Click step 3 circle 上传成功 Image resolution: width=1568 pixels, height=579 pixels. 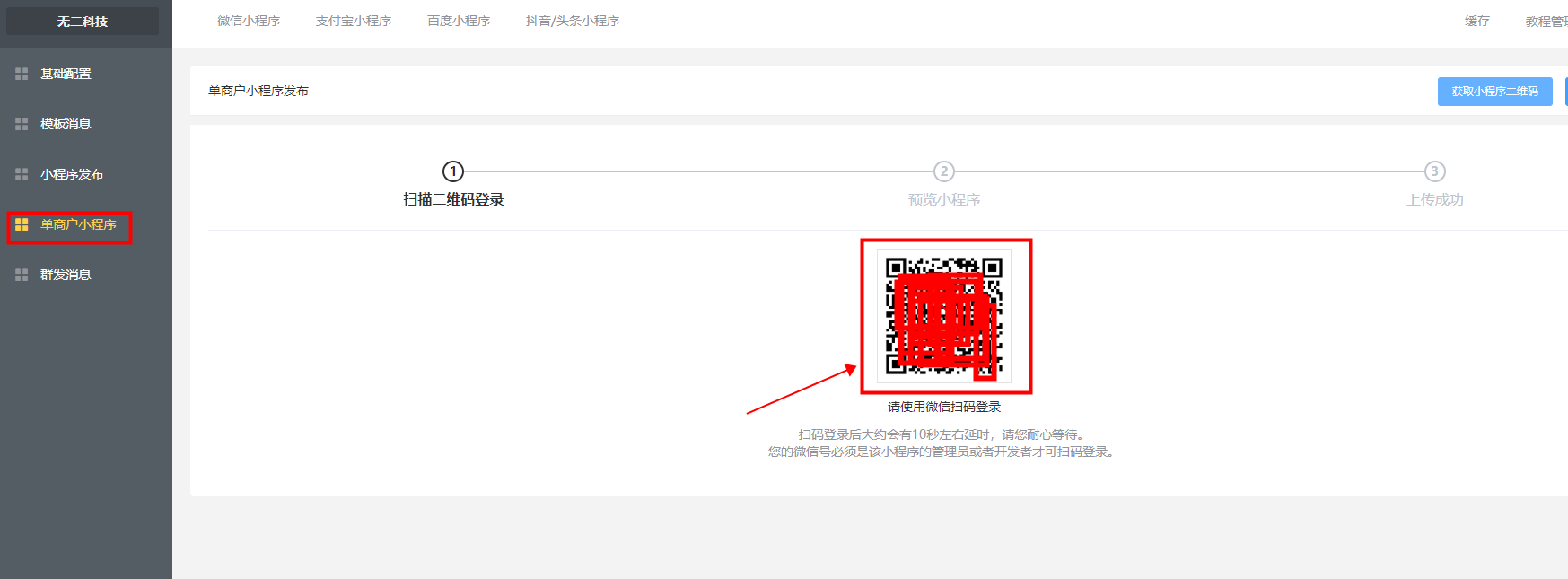[1435, 171]
